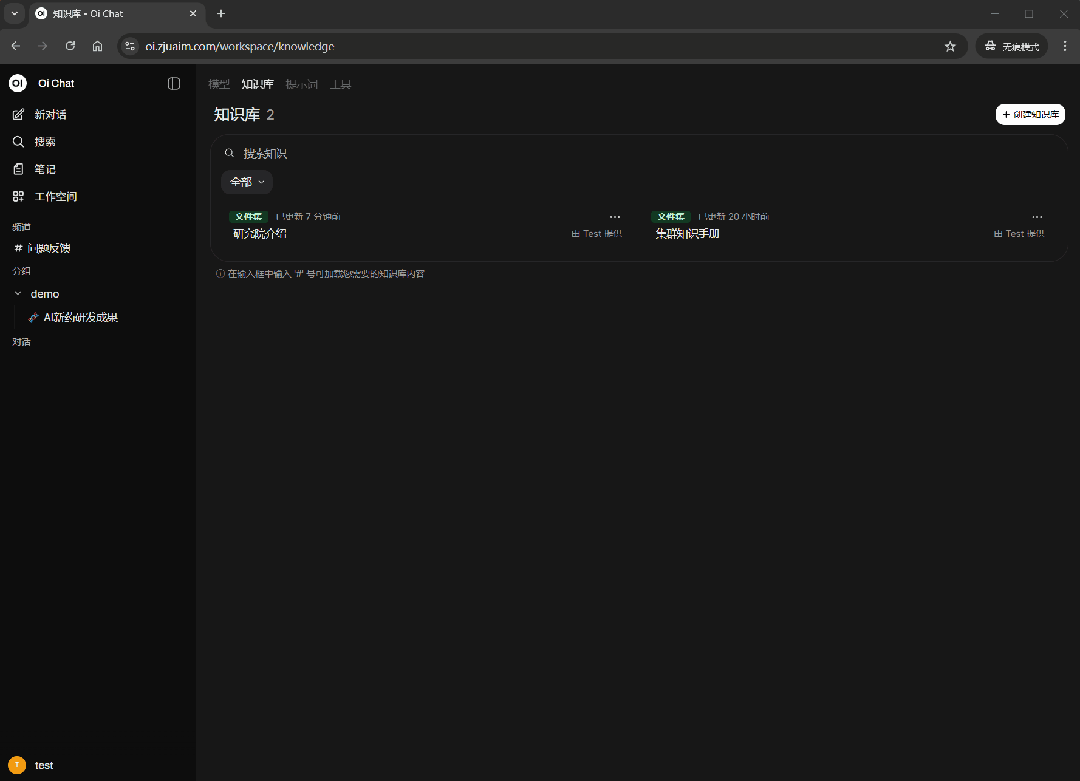
Task: Open more menu on 7-minutes-ago card
Action: tap(615, 216)
